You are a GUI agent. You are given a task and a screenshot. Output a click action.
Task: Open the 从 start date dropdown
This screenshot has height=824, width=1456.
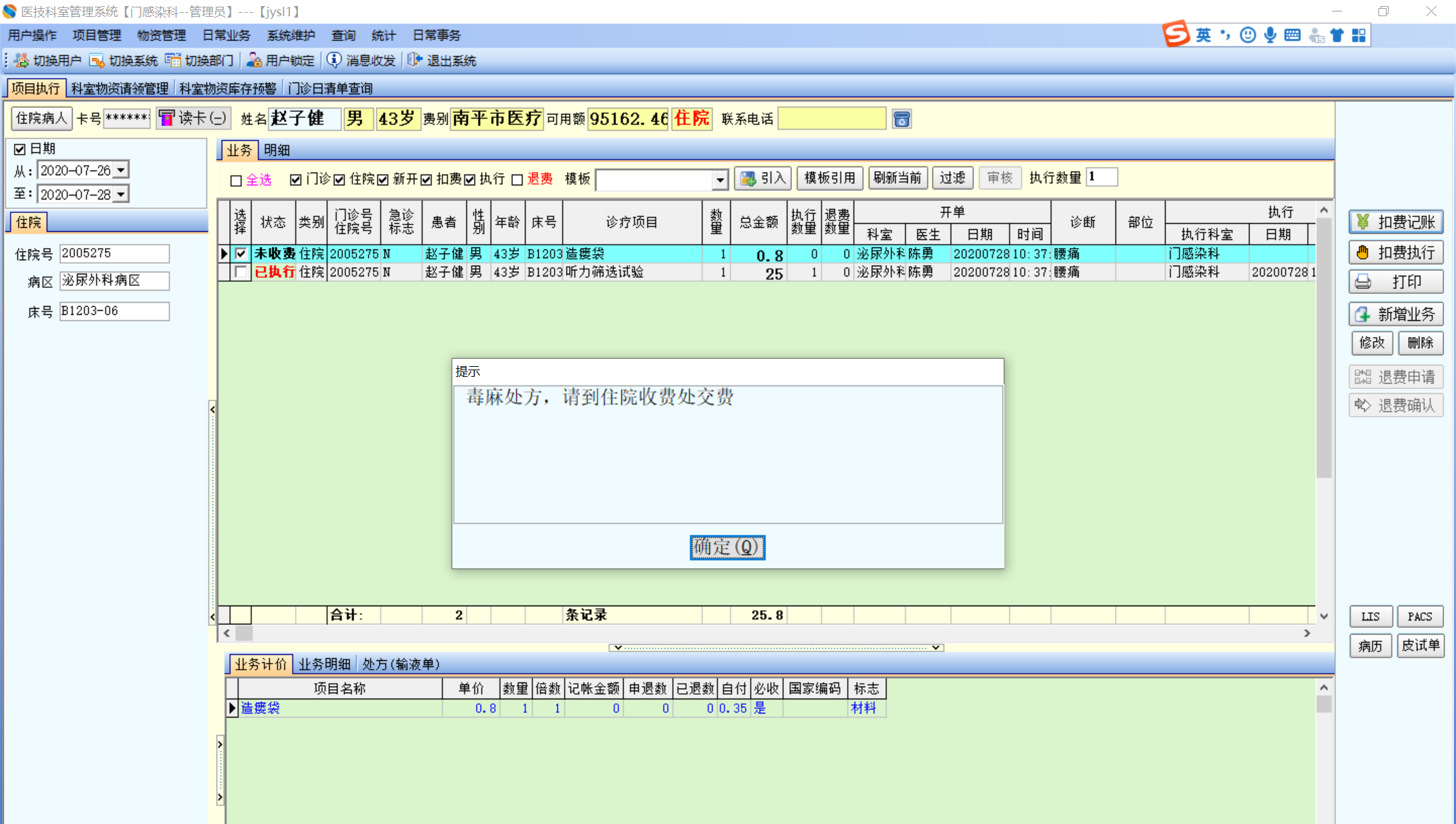pos(121,171)
